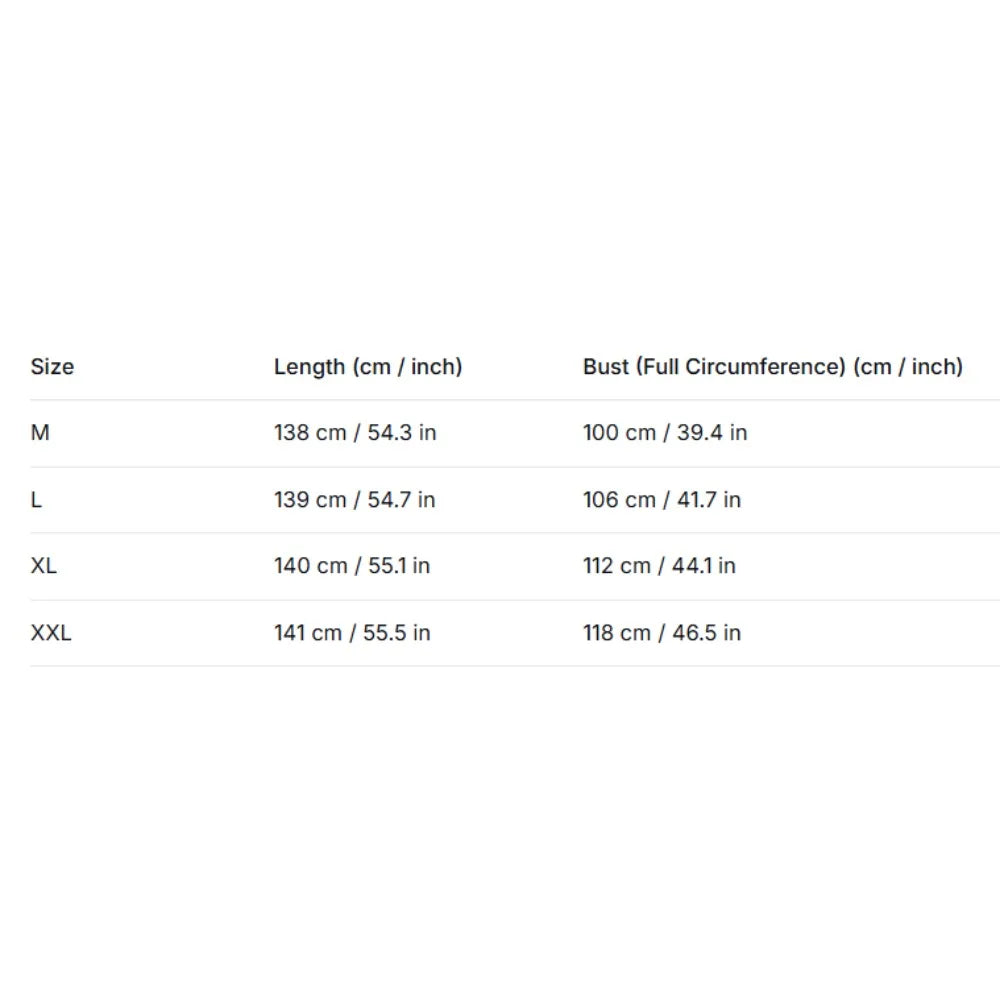Screen dimensions: 1000x1000
Task: Click the 100 cm / 39.4 in cell
Action: pyautogui.click(x=665, y=432)
